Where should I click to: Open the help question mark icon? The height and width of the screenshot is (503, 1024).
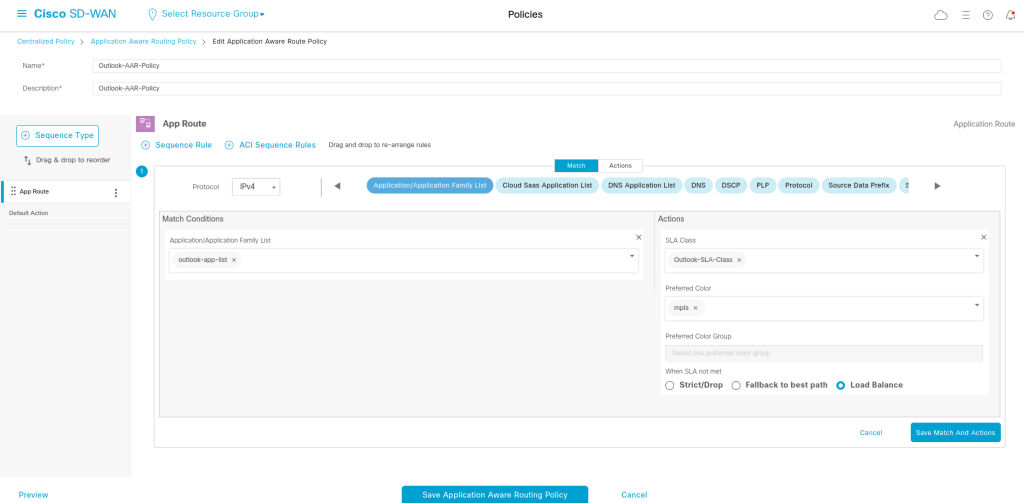[x=987, y=15]
